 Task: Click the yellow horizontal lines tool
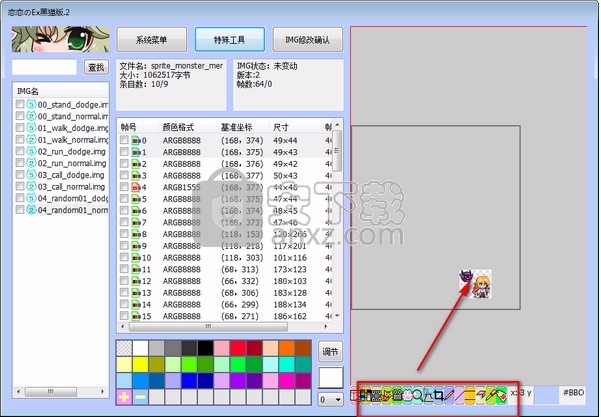[x=470, y=395]
